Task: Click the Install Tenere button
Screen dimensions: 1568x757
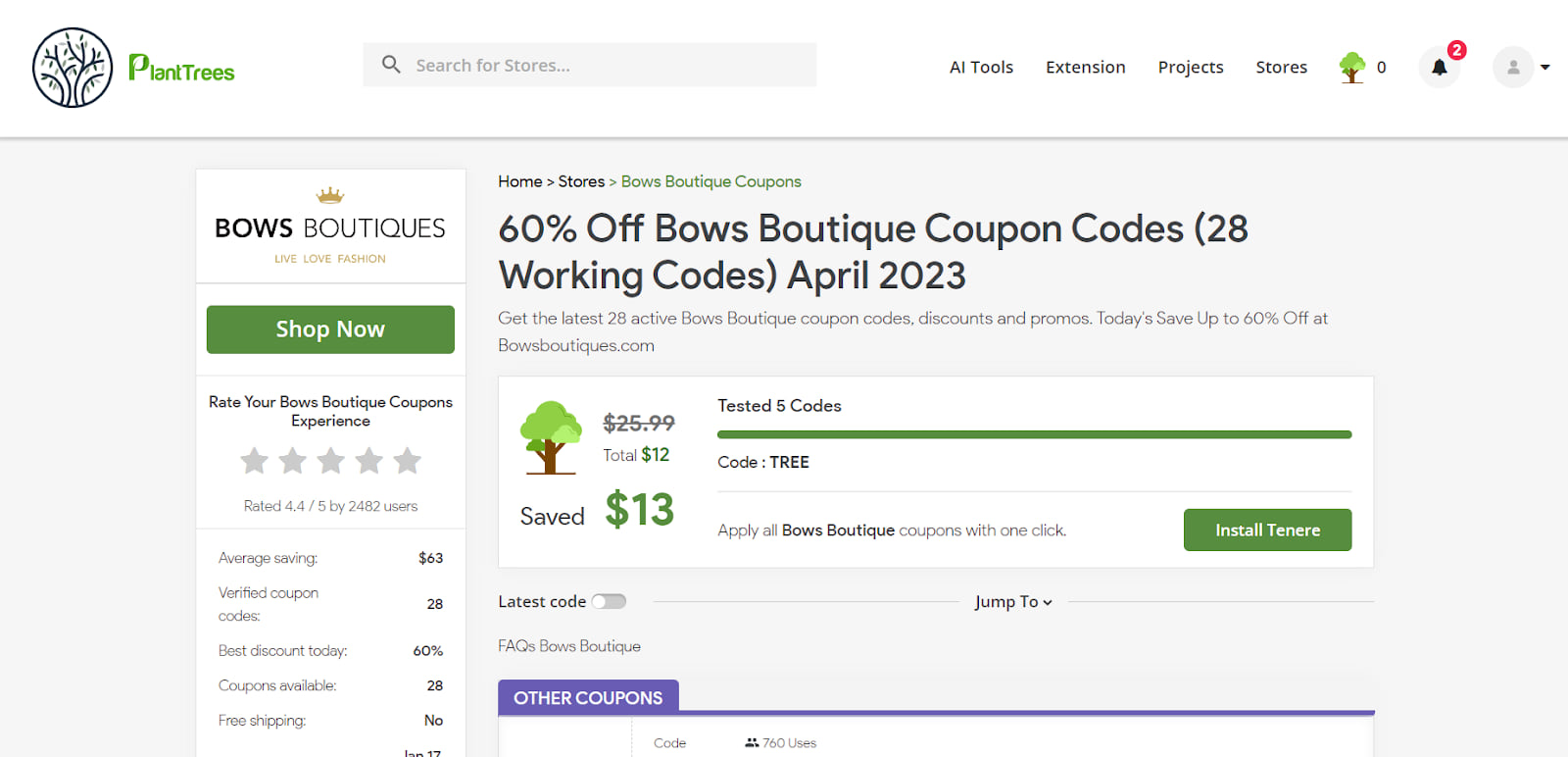Action: click(1267, 530)
